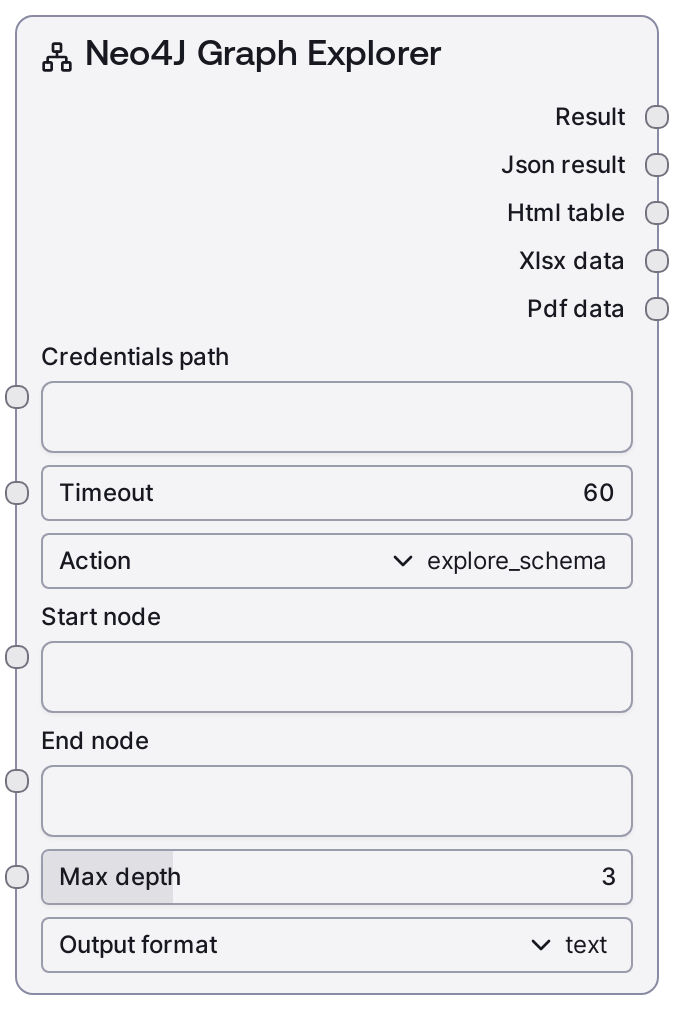Click the Timeout input socket

coord(17,493)
